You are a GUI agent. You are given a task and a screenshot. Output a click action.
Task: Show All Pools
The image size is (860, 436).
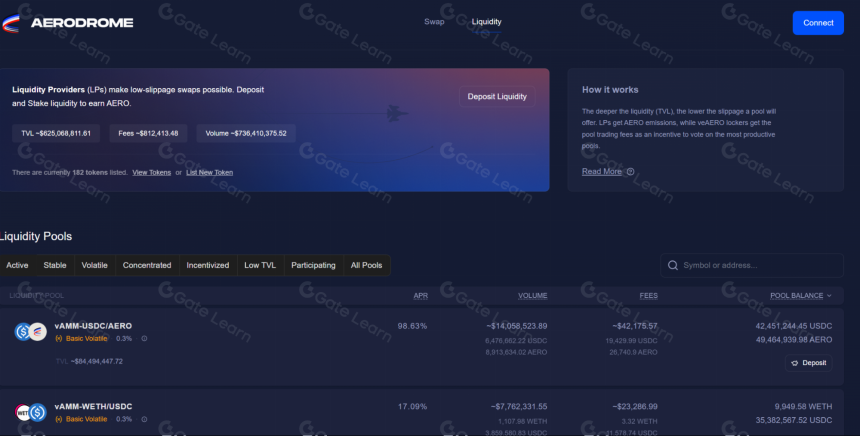pos(366,265)
